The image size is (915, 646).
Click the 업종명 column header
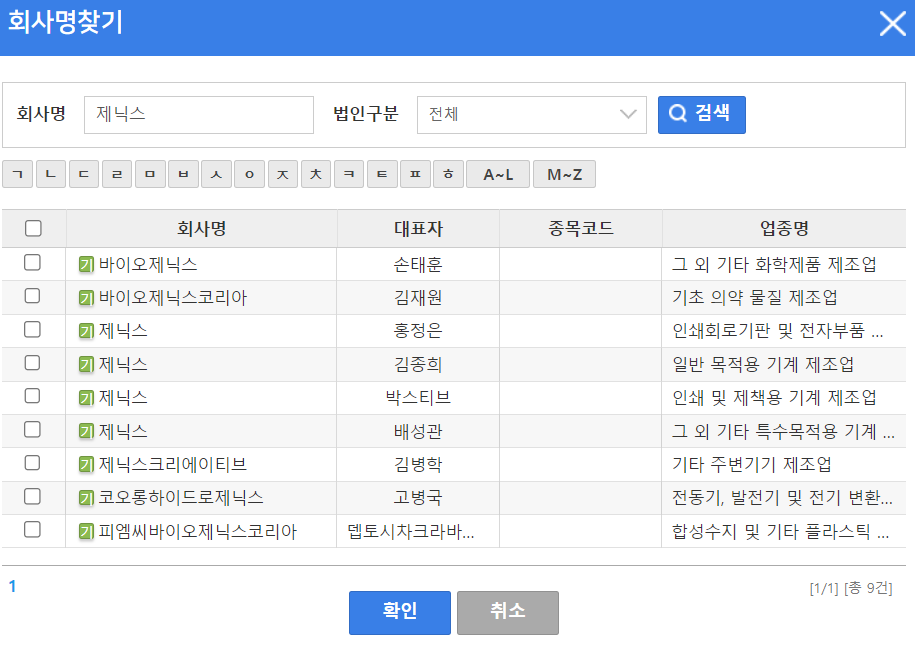(x=784, y=228)
